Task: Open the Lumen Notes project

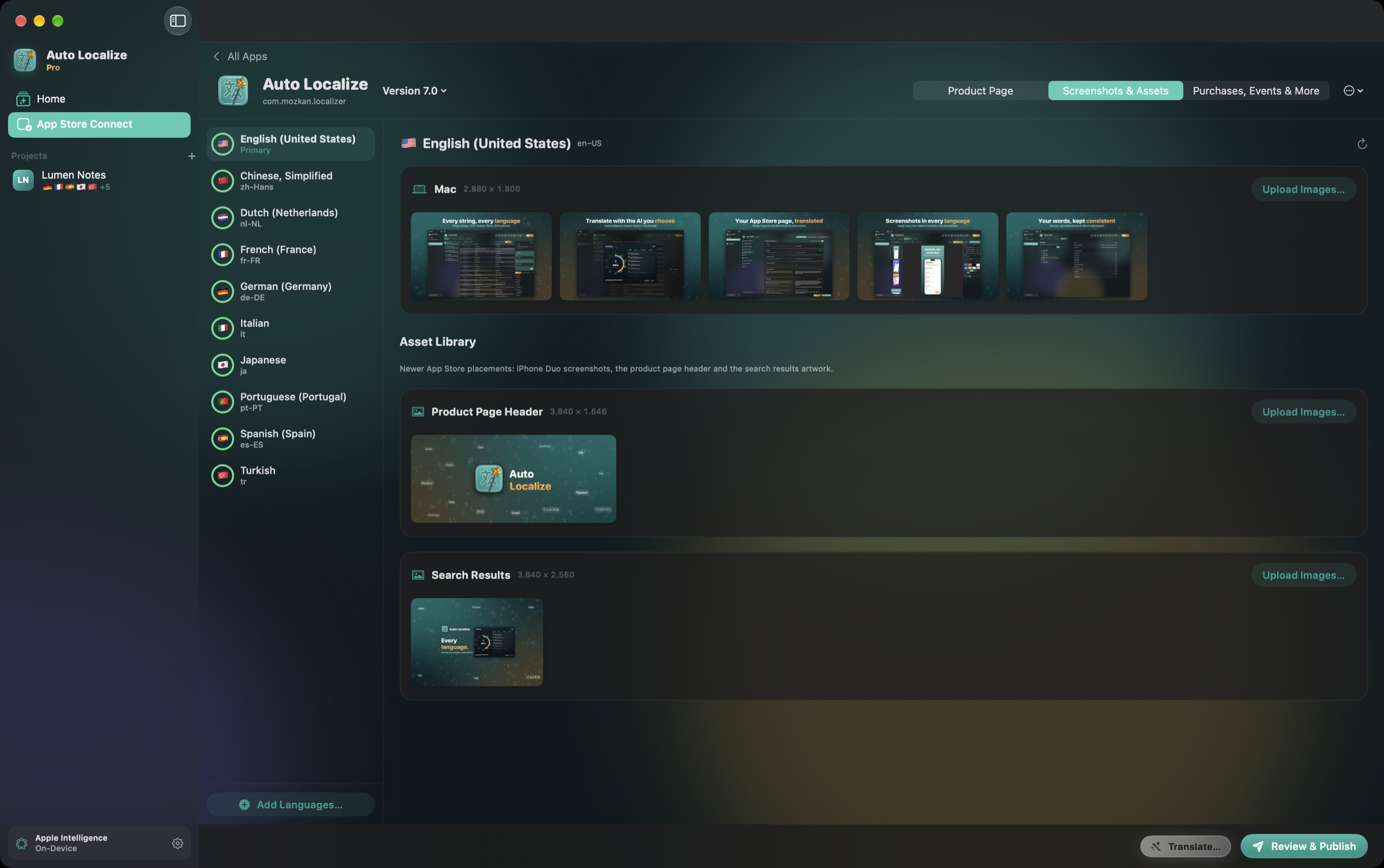Action: [99, 180]
